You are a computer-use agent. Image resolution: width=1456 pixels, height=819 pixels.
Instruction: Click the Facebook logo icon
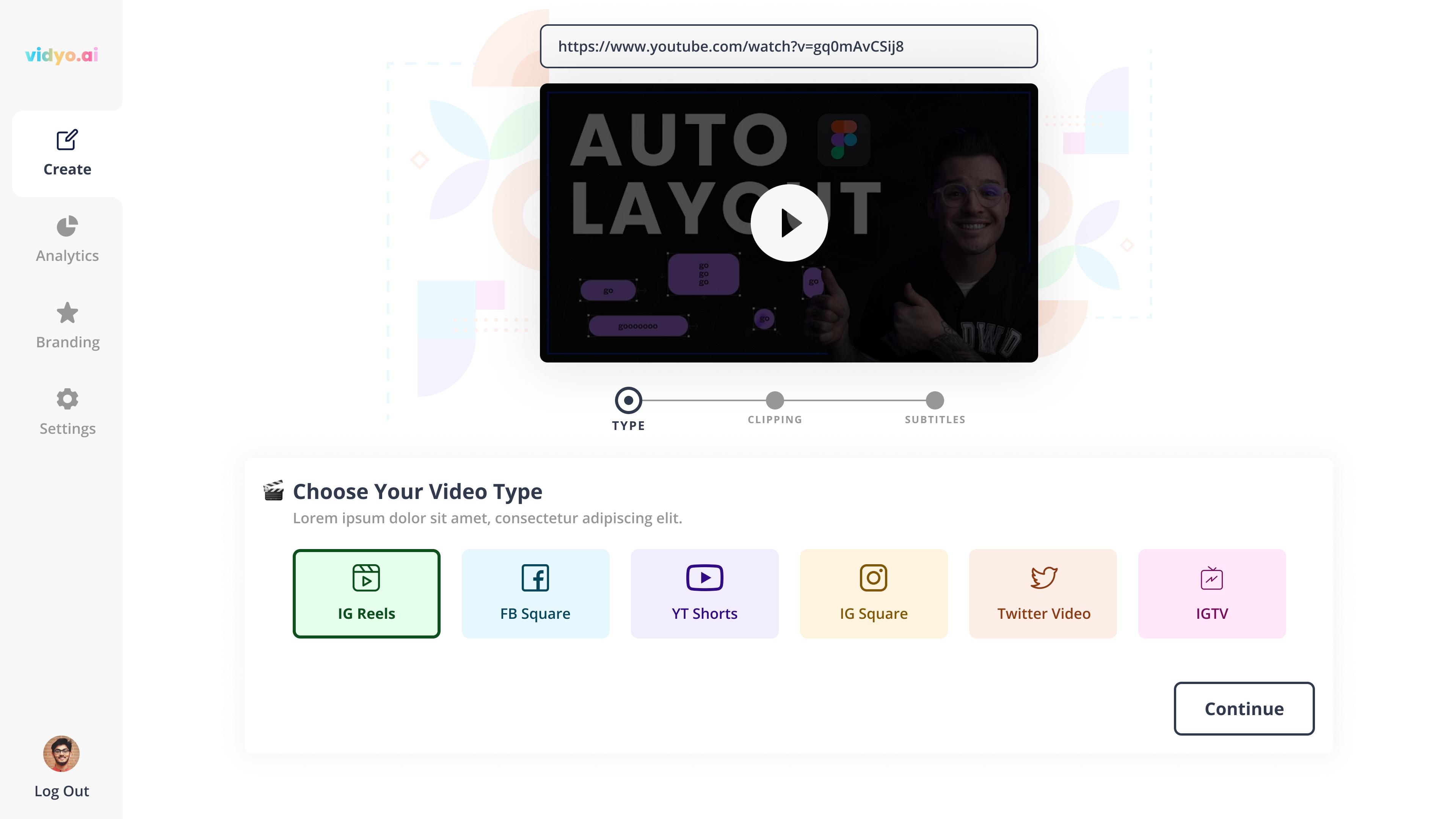[535, 577]
